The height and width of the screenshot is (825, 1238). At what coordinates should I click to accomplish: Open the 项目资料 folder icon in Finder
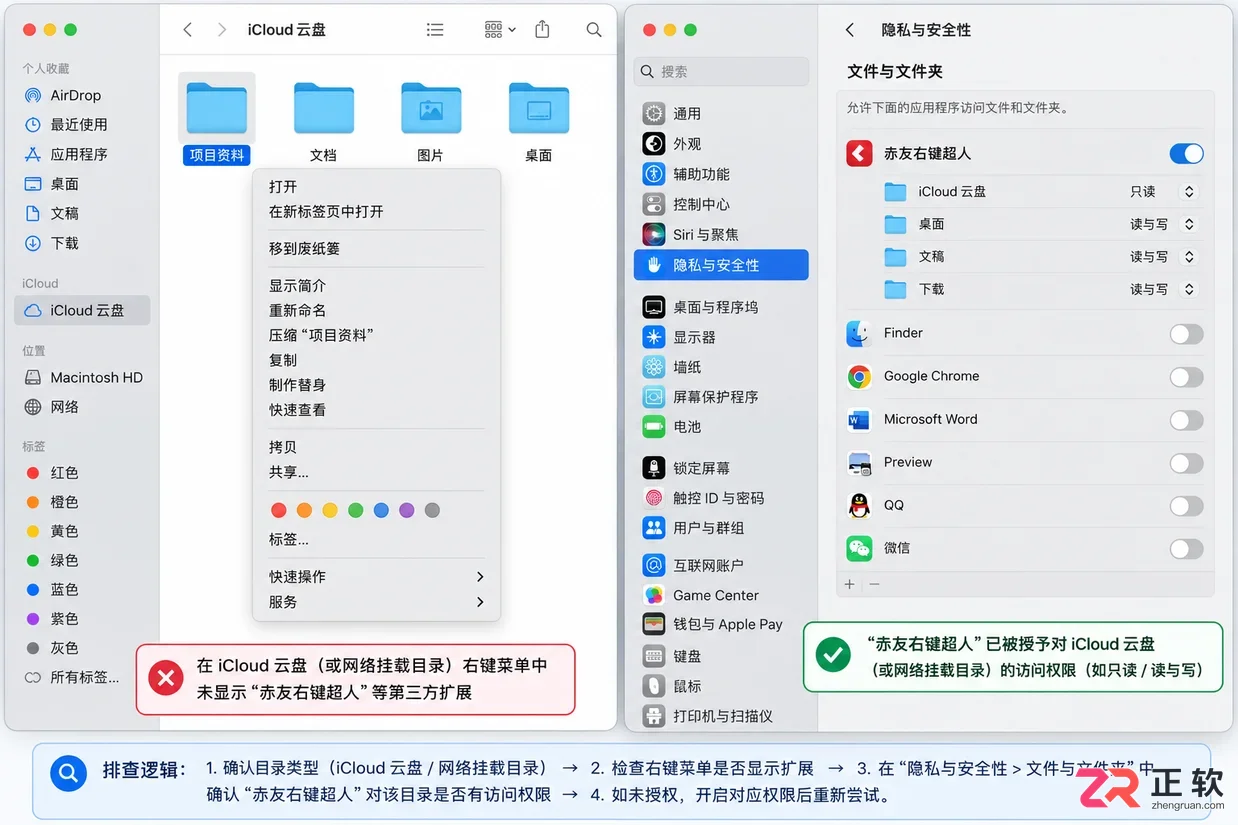click(217, 108)
